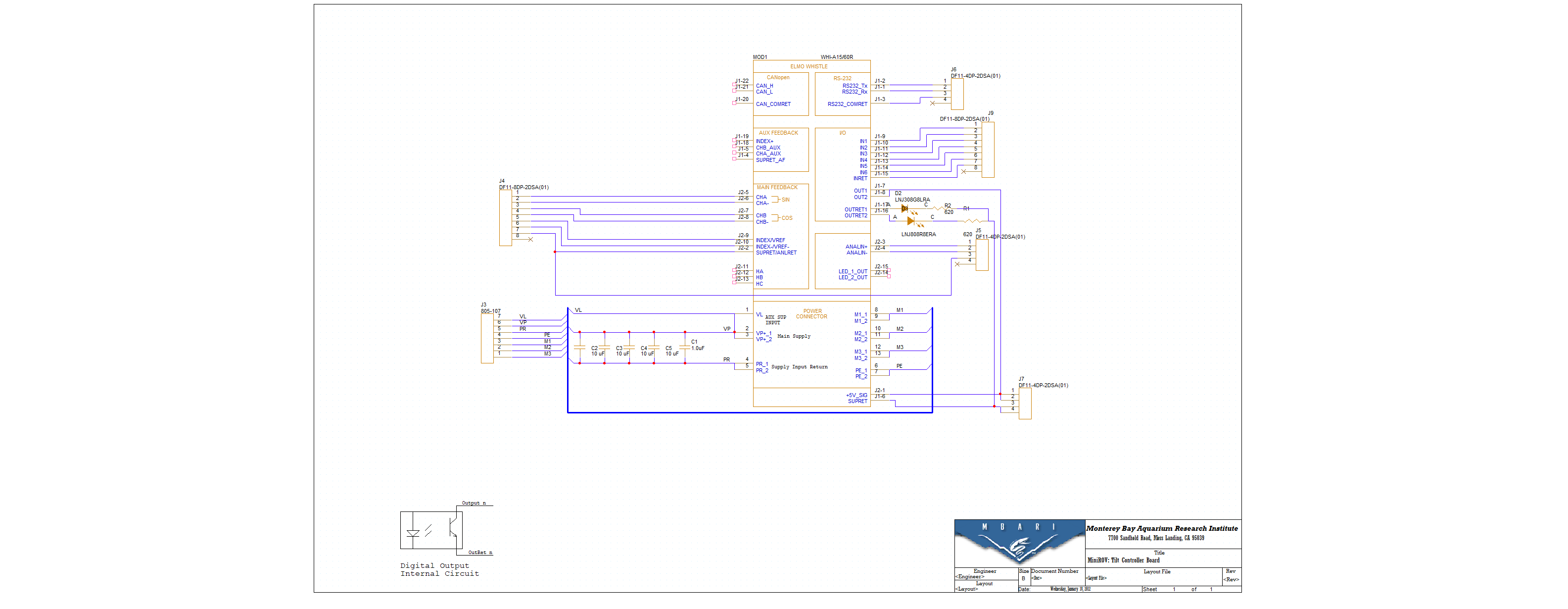Click the LNJ308G8LRA part label
Image resolution: width=1568 pixels, height=609 pixels.
(912, 200)
